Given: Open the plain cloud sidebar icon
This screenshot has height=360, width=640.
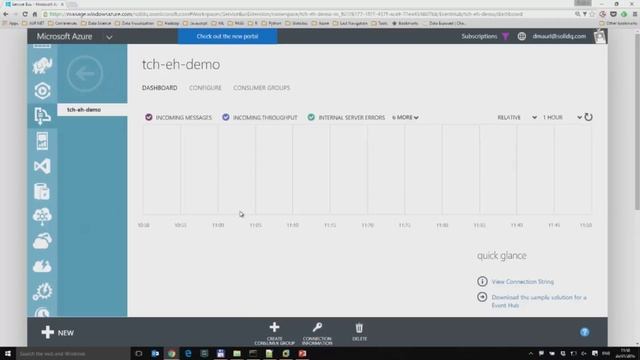Looking at the screenshot, I should [42, 241].
